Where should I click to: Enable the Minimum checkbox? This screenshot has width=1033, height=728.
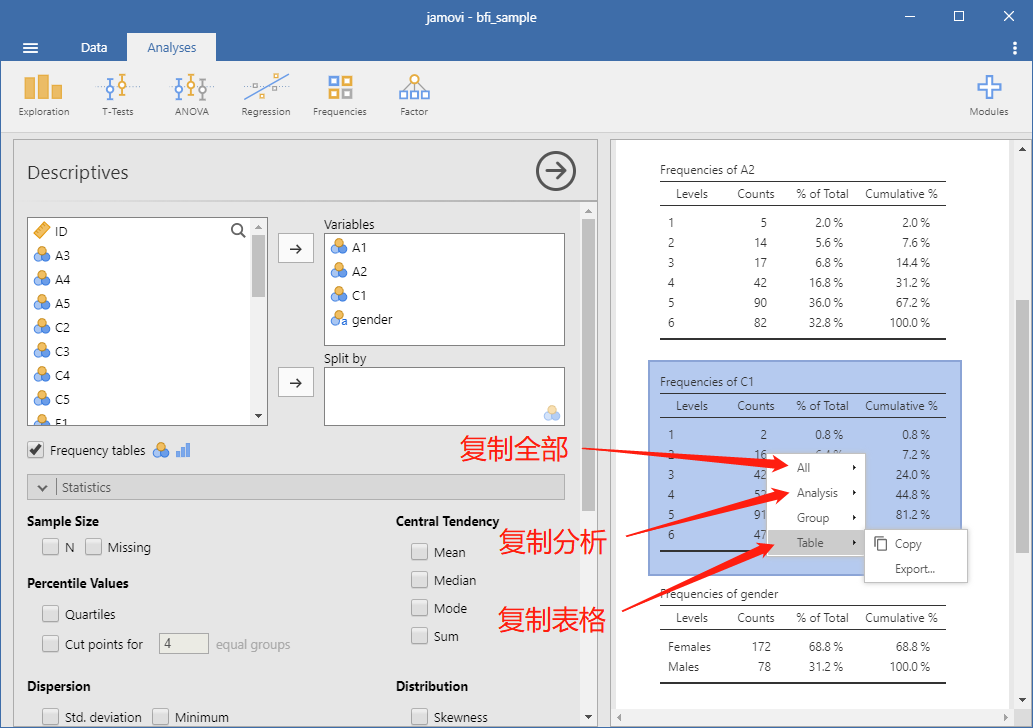[160, 717]
